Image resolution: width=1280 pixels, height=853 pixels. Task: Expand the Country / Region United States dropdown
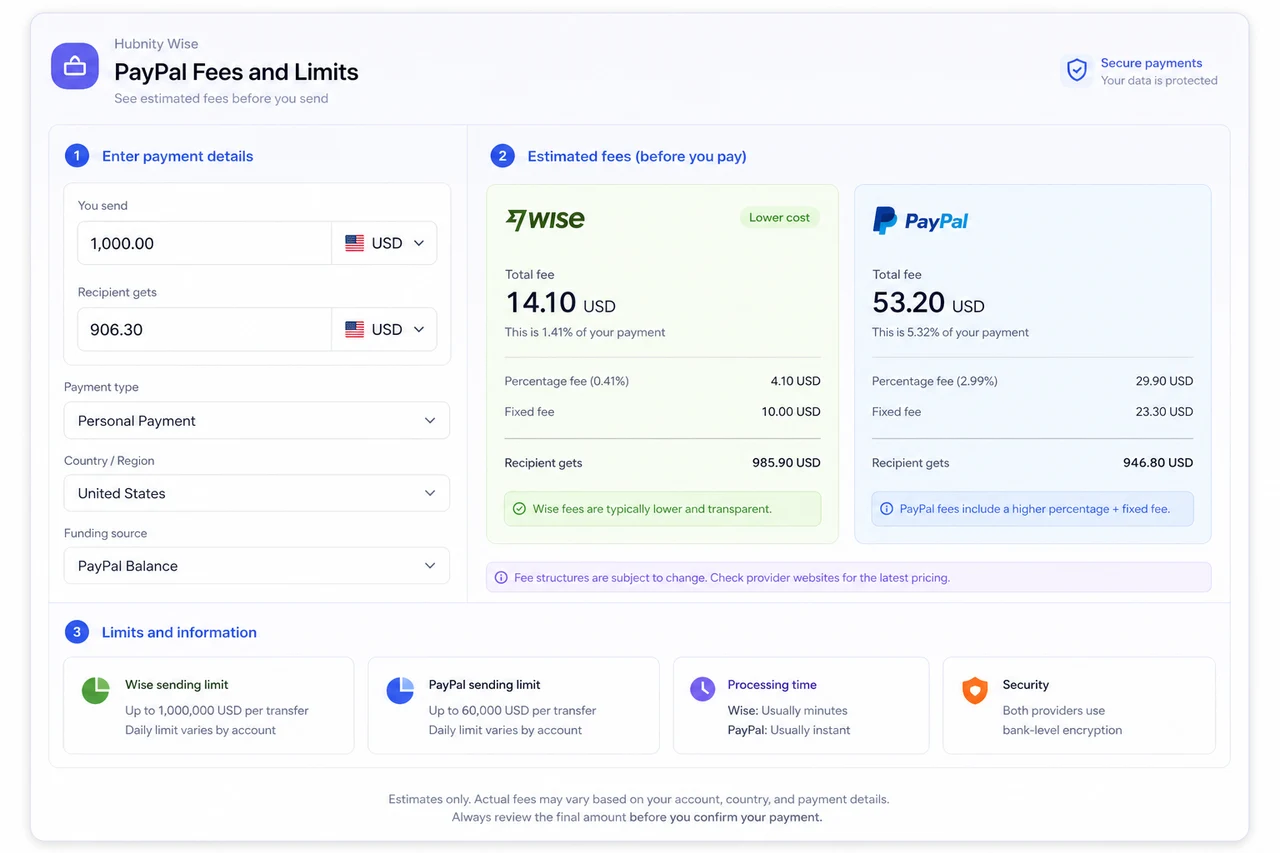(x=257, y=493)
